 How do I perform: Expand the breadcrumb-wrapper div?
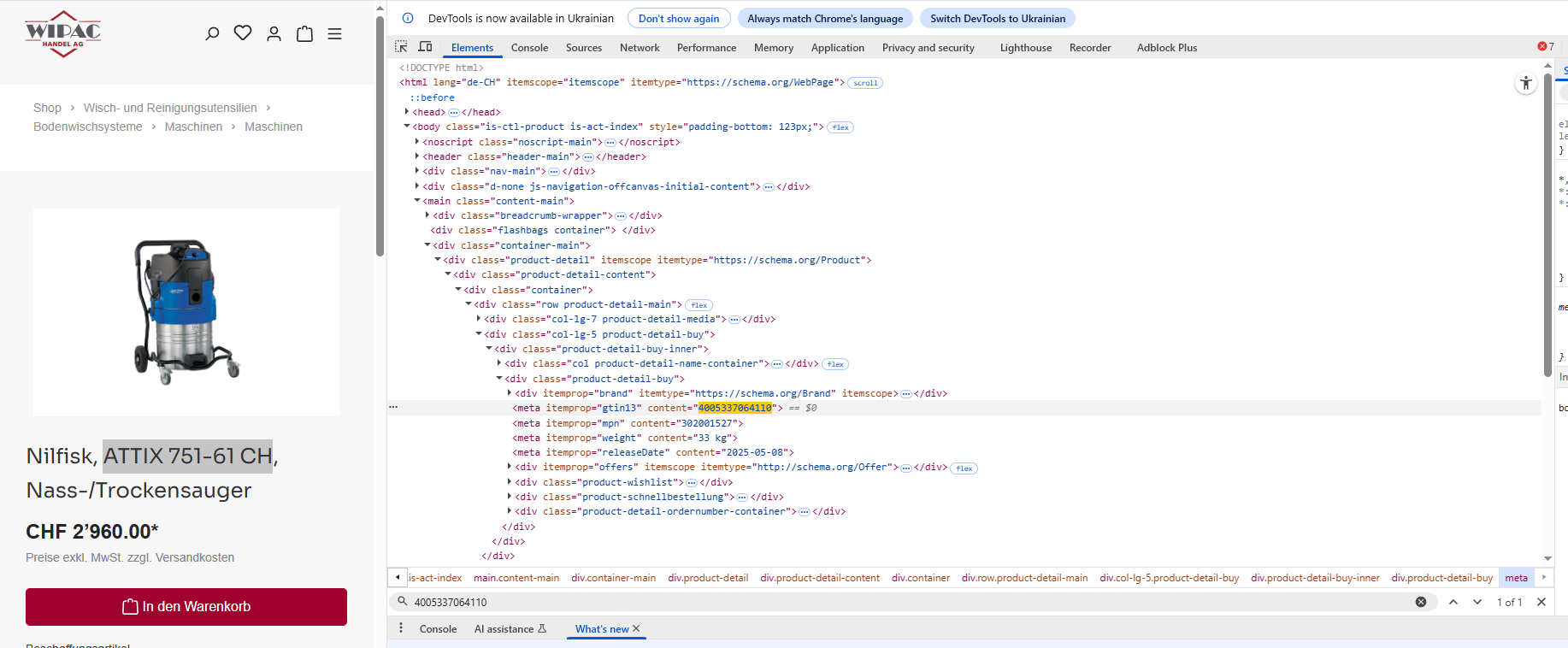pyautogui.click(x=427, y=215)
